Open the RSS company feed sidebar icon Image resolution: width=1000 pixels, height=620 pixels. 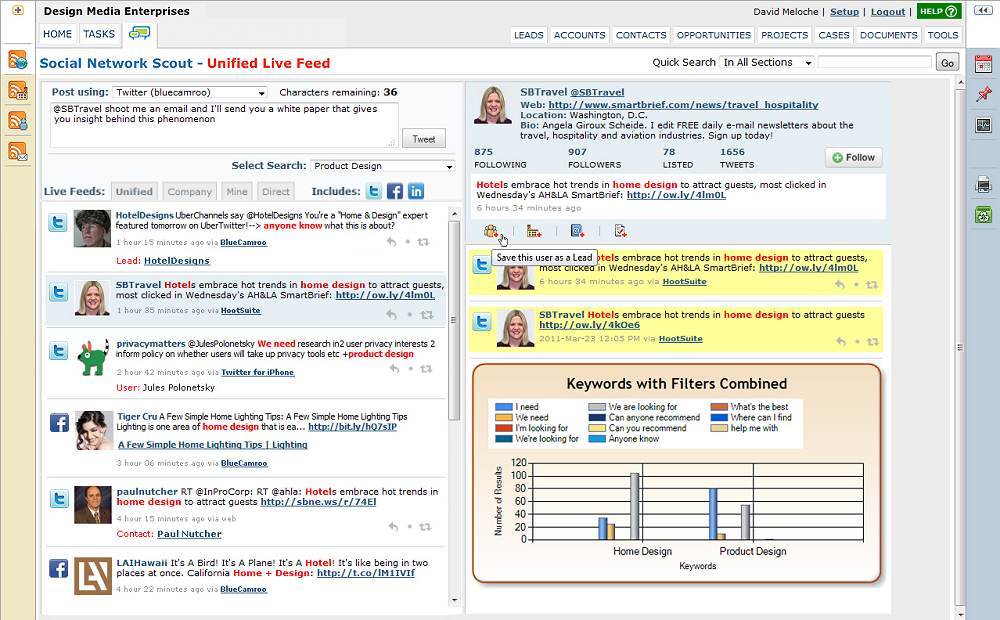point(18,91)
